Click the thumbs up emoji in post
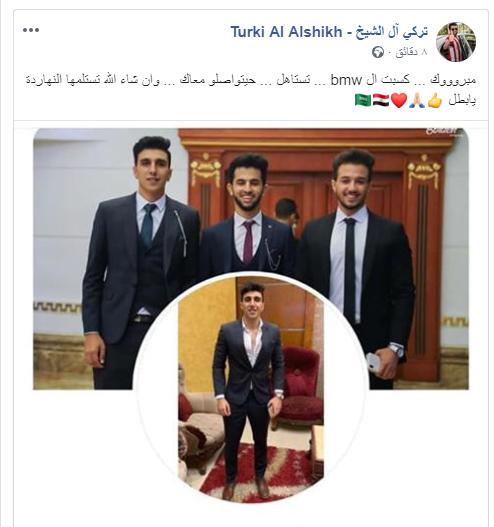Viewport: 494px width, 527px height. [x=435, y=100]
